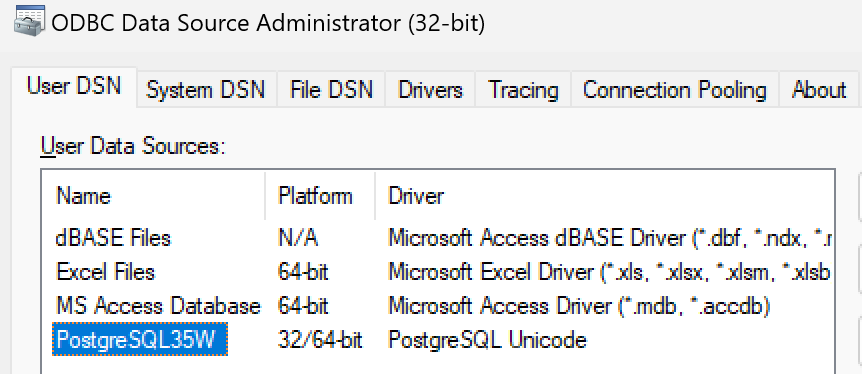Switch to Connection Pooling tab

(675, 90)
